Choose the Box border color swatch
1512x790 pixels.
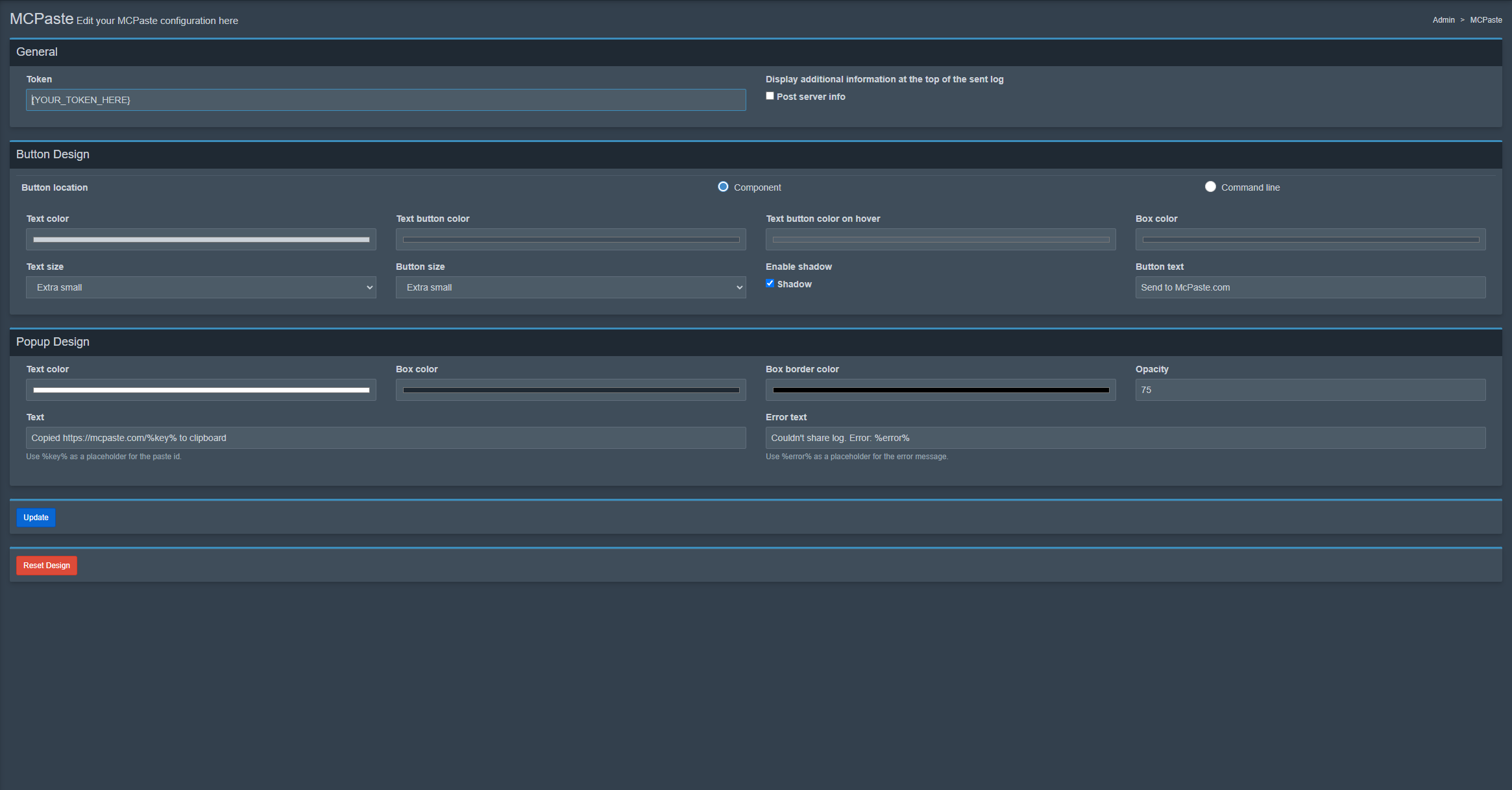click(940, 389)
